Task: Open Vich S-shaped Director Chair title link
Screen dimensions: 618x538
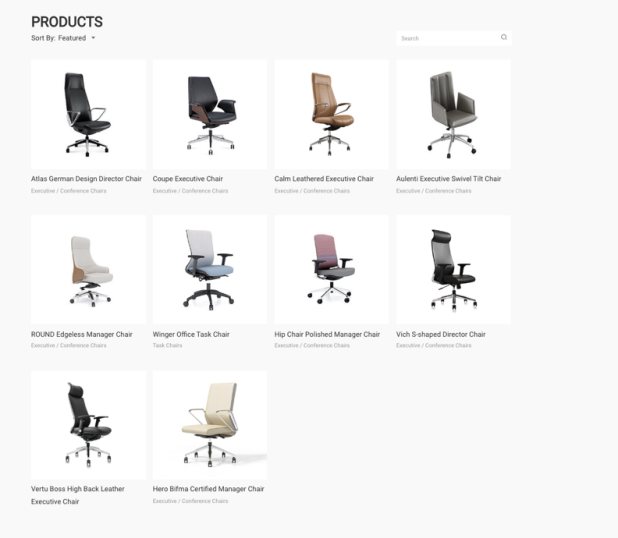Action: pos(441,334)
